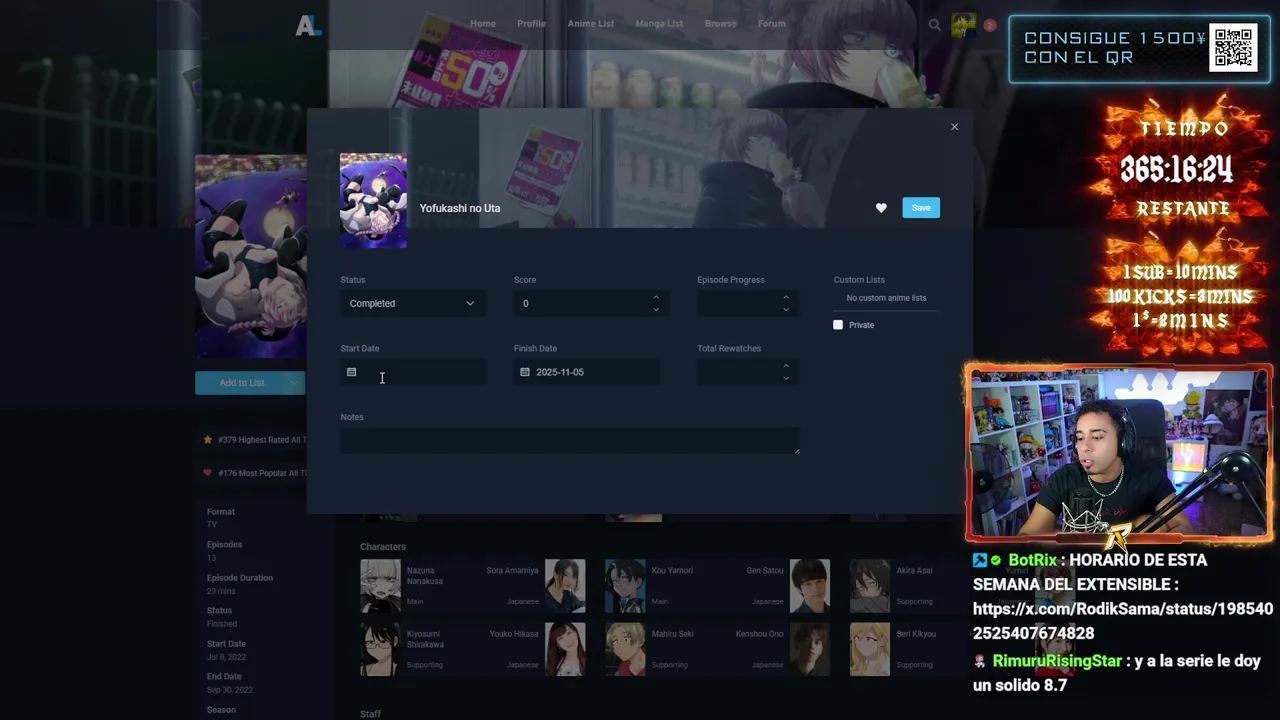Click the Start Date calendar icon

(x=351, y=372)
